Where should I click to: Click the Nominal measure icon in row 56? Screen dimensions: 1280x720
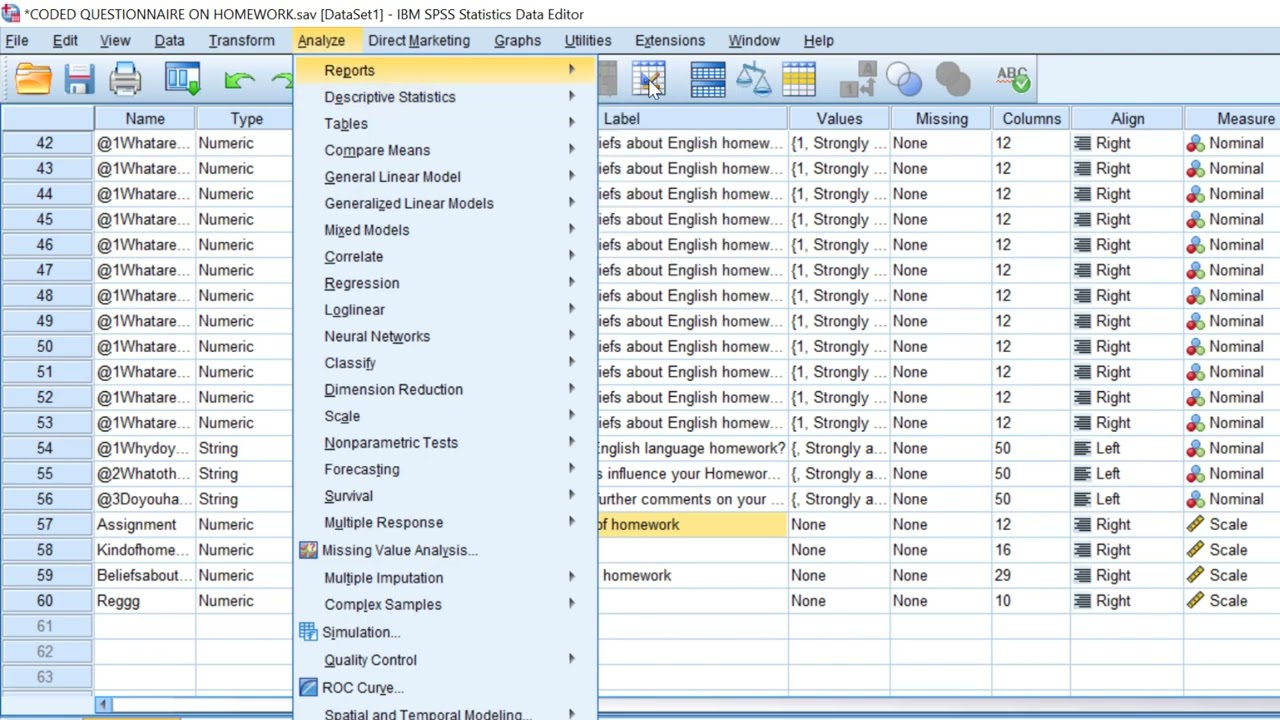pyautogui.click(x=1195, y=499)
